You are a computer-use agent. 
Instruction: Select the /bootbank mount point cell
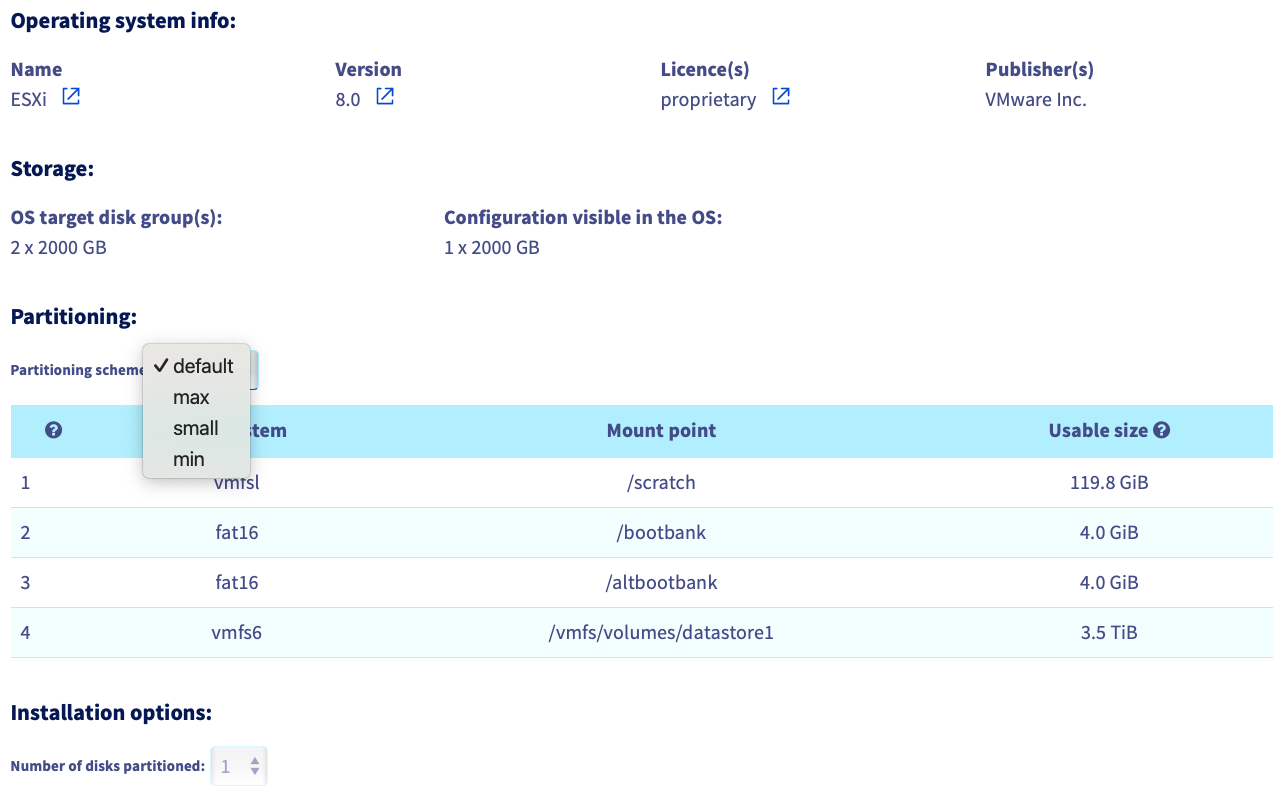point(661,533)
